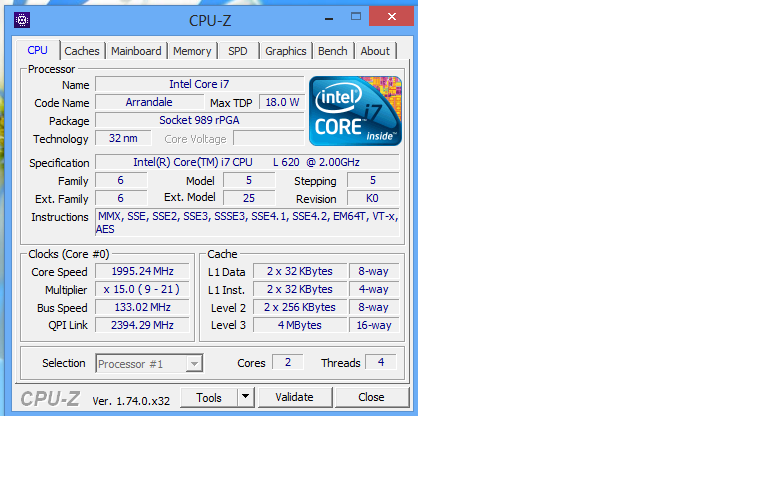Switch to the CPU tab
Screen dimensions: 768x480
38,50
